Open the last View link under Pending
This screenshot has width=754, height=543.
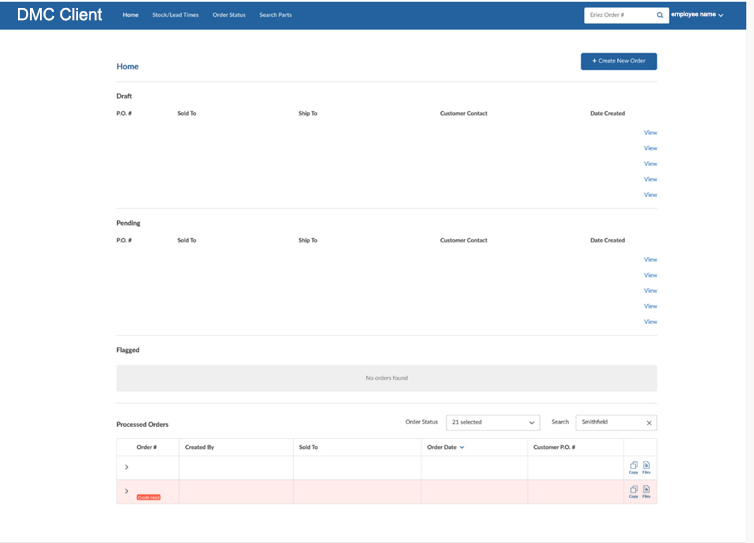pos(650,322)
